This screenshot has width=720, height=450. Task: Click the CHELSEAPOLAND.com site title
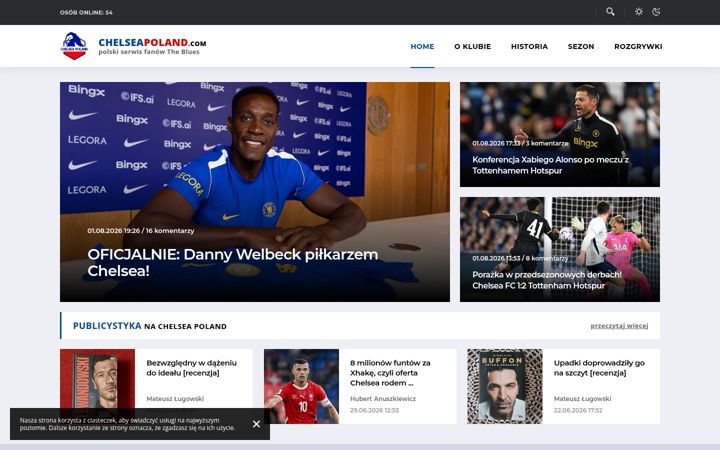click(x=152, y=42)
